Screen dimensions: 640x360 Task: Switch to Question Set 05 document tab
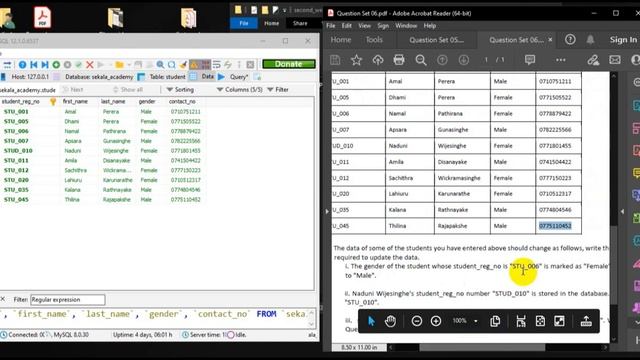point(436,40)
